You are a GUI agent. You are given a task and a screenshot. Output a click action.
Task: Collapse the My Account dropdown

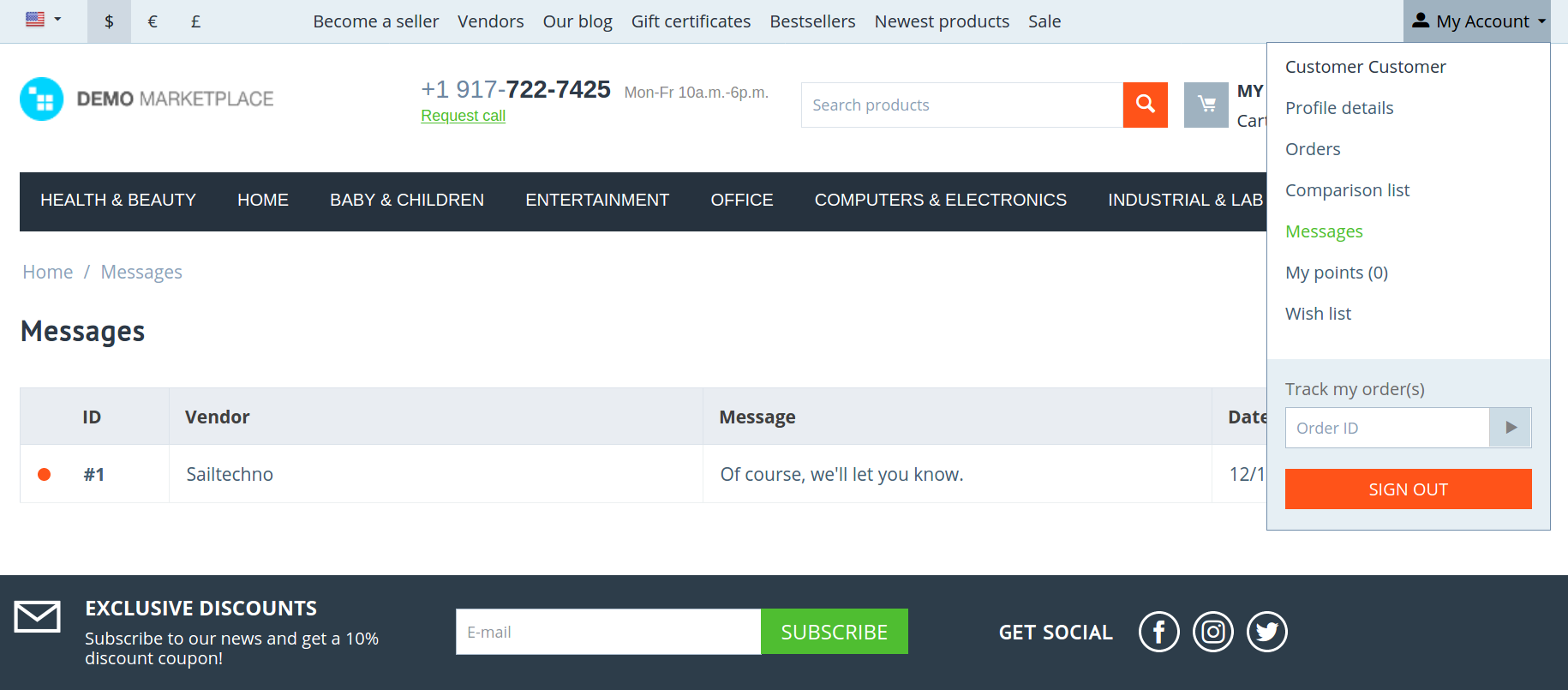pos(1479,21)
